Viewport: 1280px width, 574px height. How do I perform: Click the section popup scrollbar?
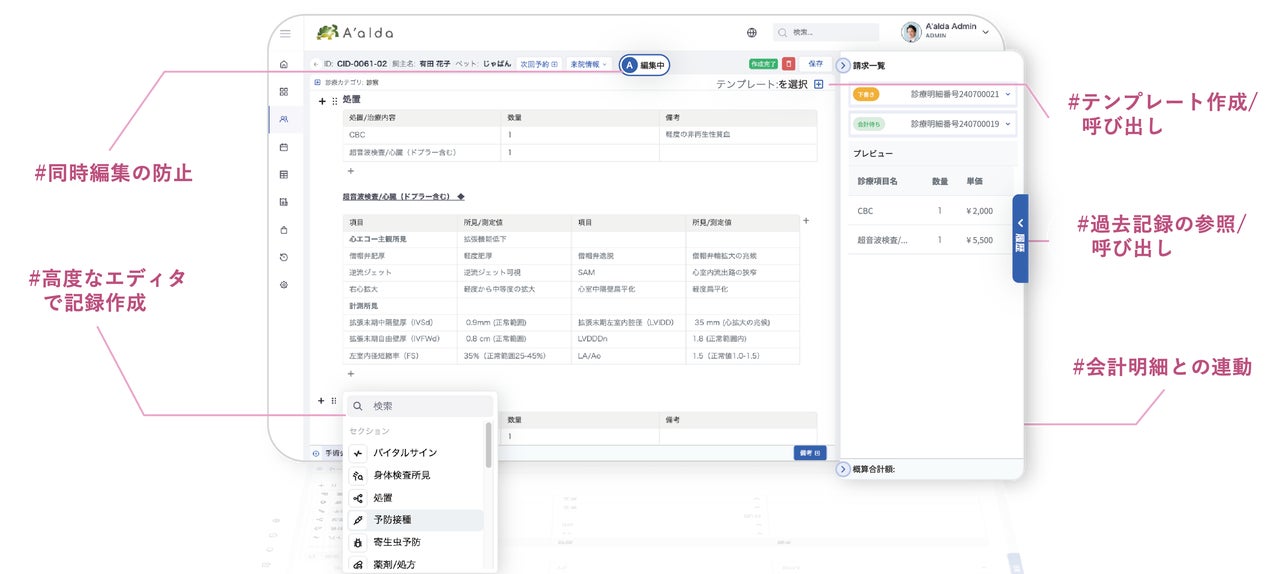[488, 446]
